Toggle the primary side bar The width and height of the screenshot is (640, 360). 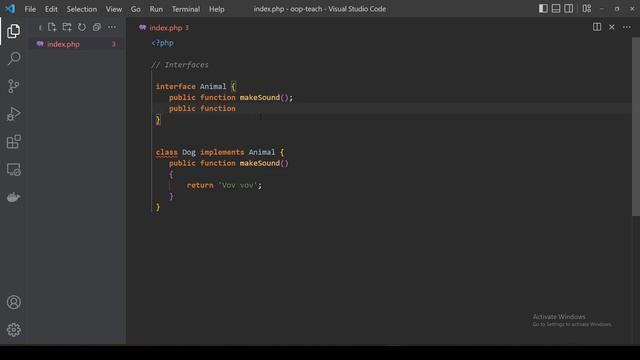543,9
